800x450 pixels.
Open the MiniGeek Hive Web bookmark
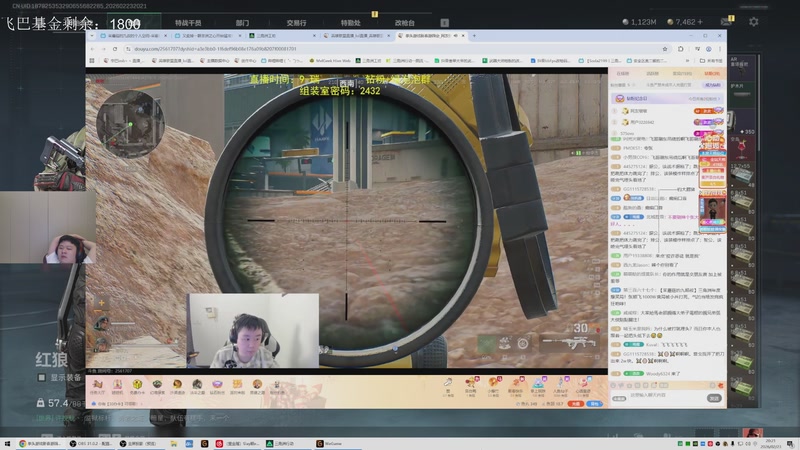[x=330, y=60]
